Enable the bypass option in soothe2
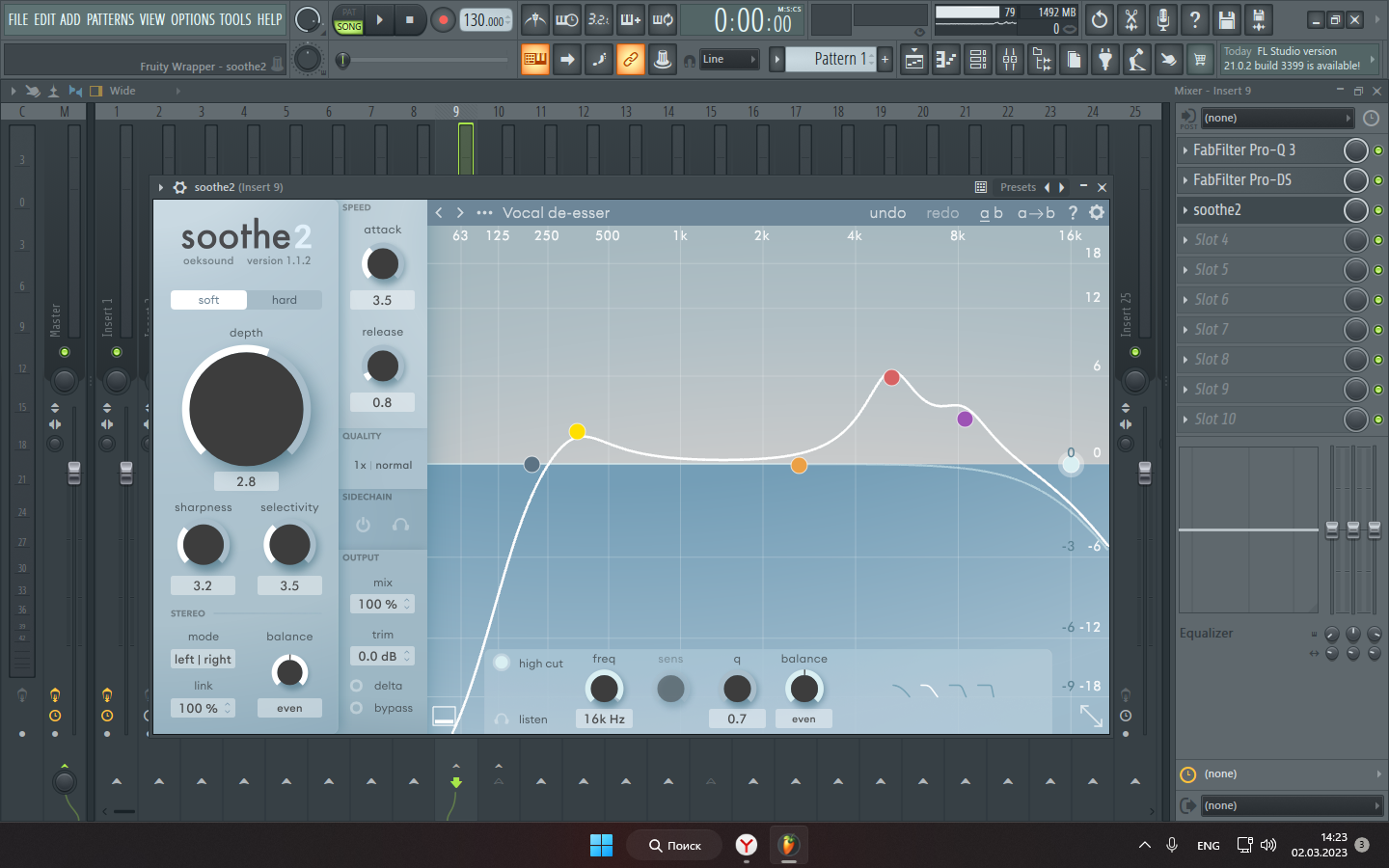This screenshot has width=1389, height=868. pyautogui.click(x=356, y=708)
